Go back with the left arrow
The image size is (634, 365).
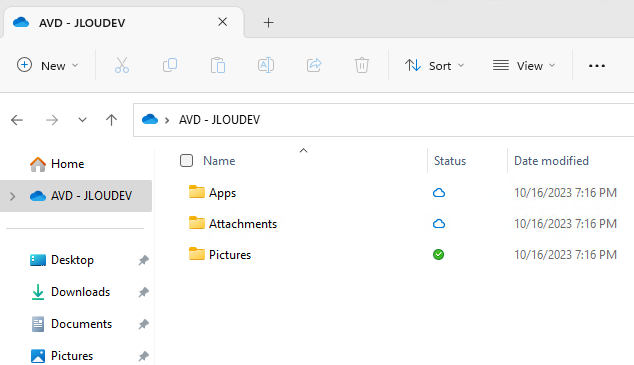pos(17,120)
